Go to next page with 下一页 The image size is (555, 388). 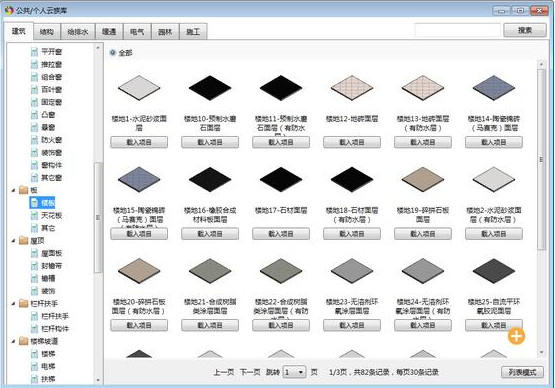click(250, 372)
